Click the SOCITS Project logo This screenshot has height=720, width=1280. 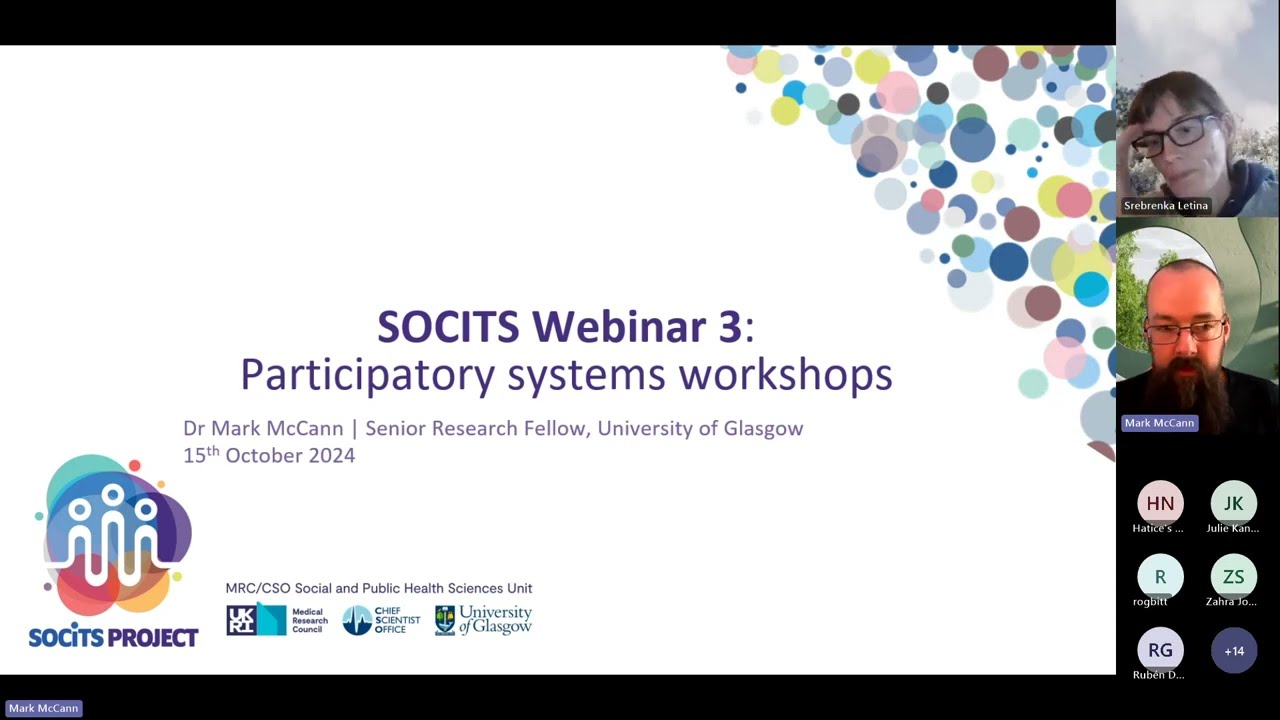pyautogui.click(x=113, y=551)
